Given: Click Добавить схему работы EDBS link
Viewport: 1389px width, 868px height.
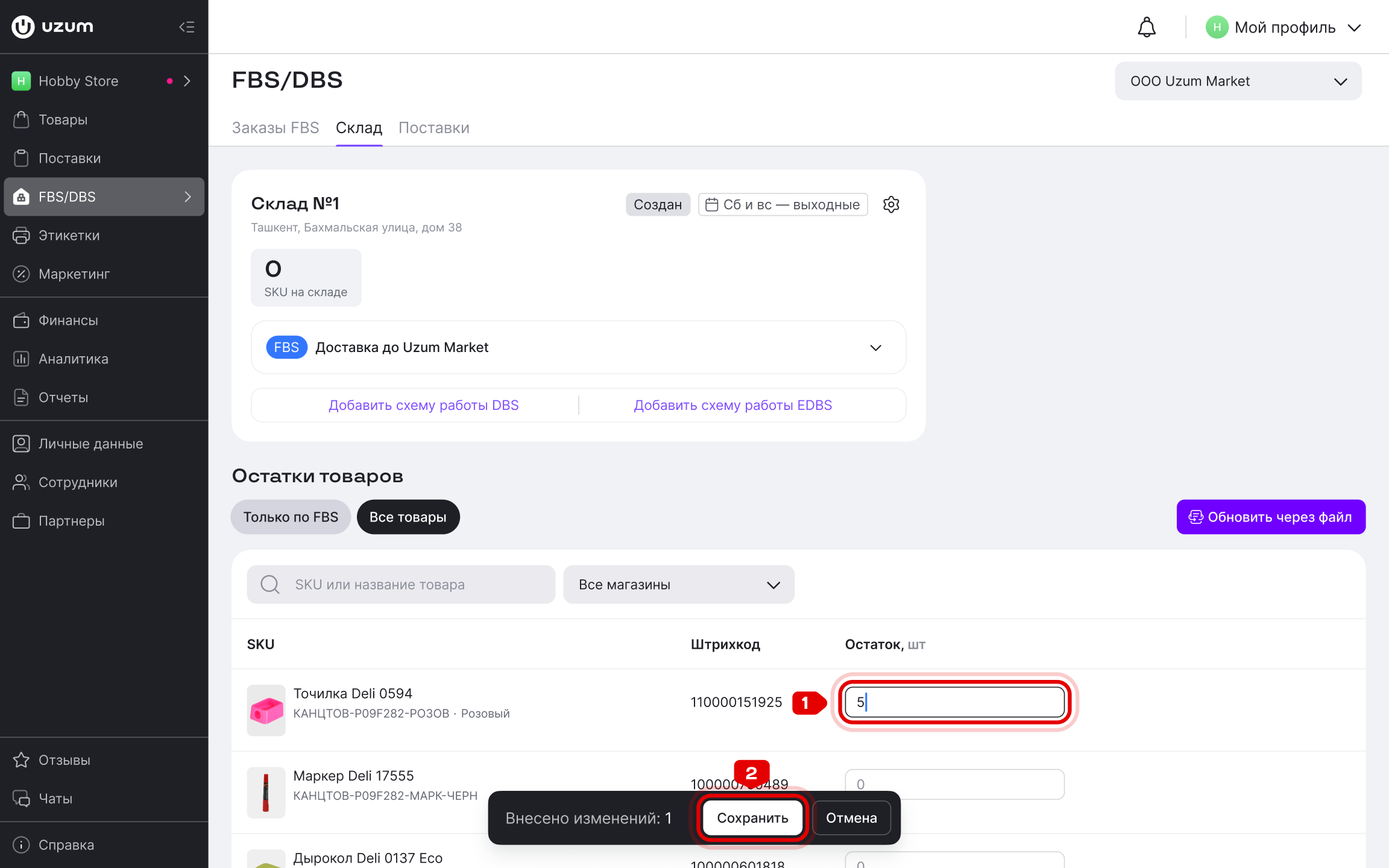Looking at the screenshot, I should (732, 405).
